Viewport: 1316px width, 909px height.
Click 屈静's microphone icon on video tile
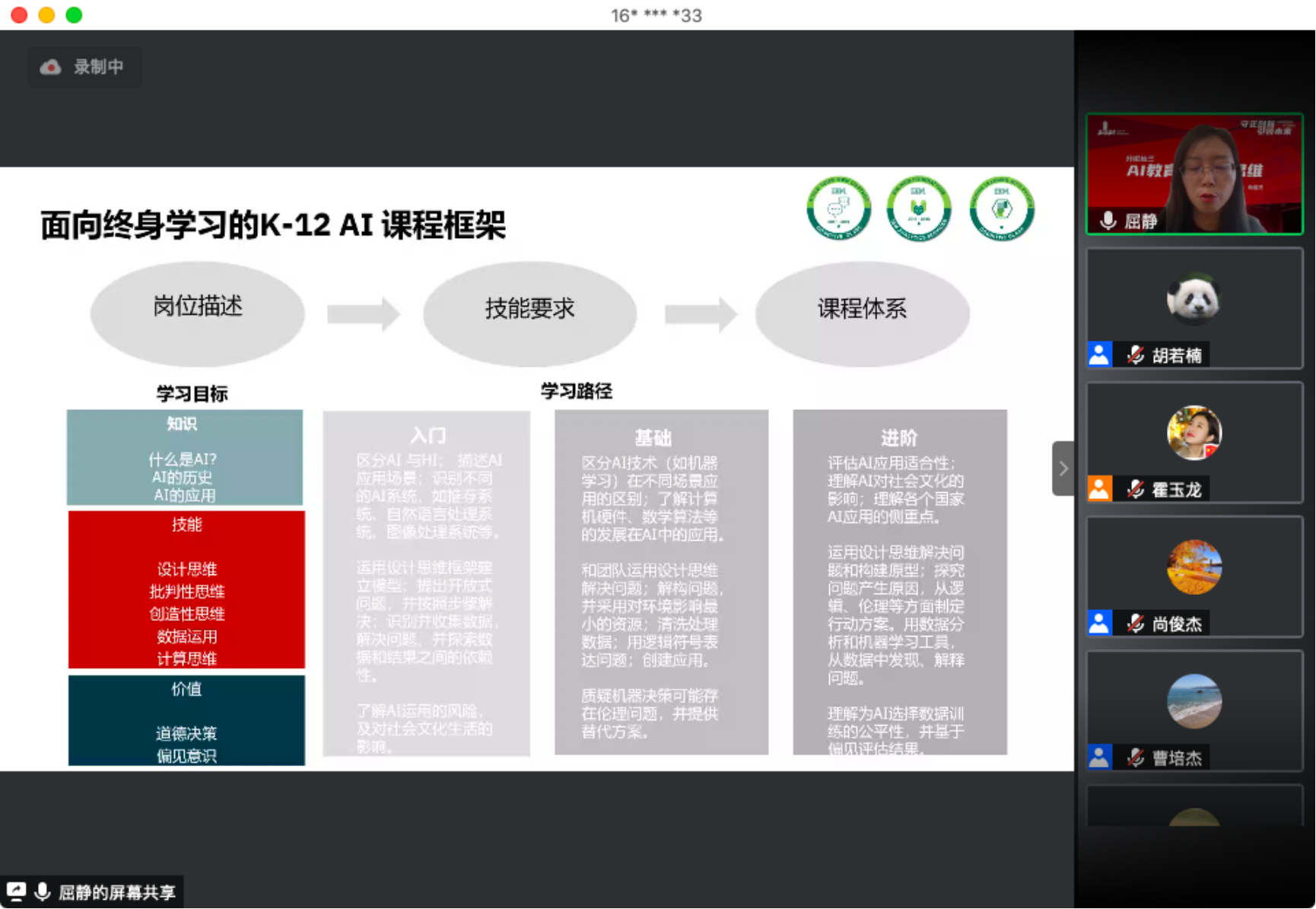(x=1108, y=221)
